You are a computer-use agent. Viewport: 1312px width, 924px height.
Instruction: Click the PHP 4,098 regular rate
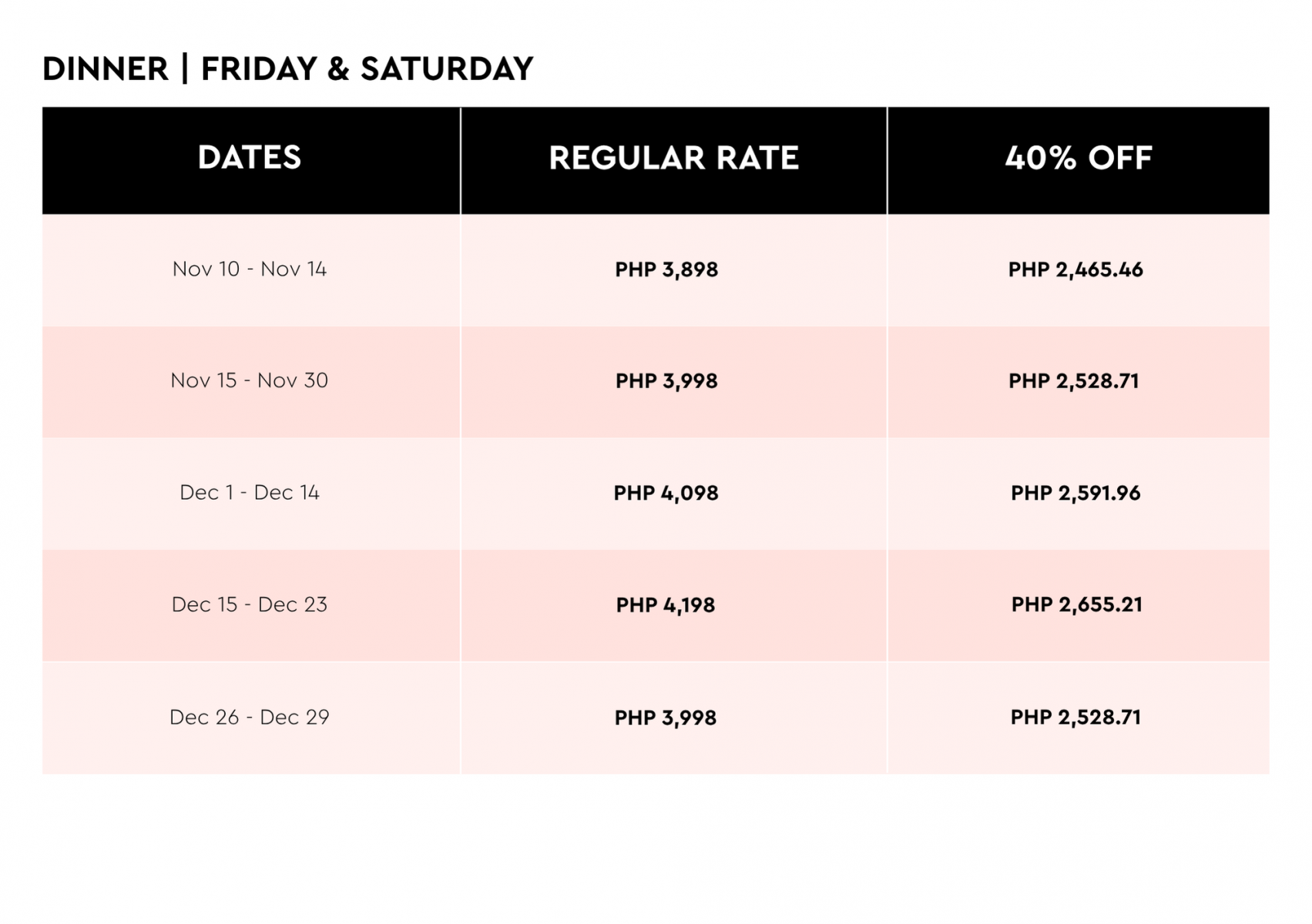pyautogui.click(x=666, y=493)
